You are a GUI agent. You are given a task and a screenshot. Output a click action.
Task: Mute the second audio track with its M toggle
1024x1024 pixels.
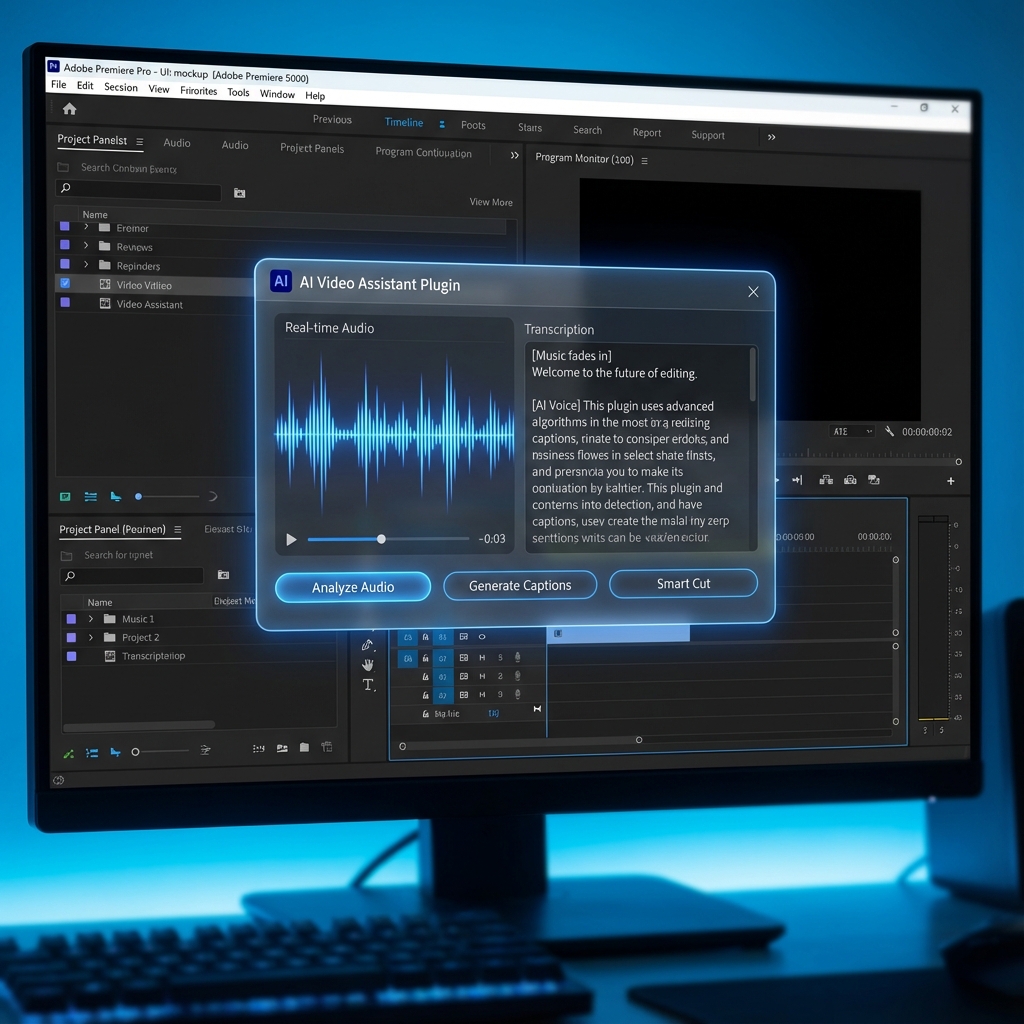482,676
